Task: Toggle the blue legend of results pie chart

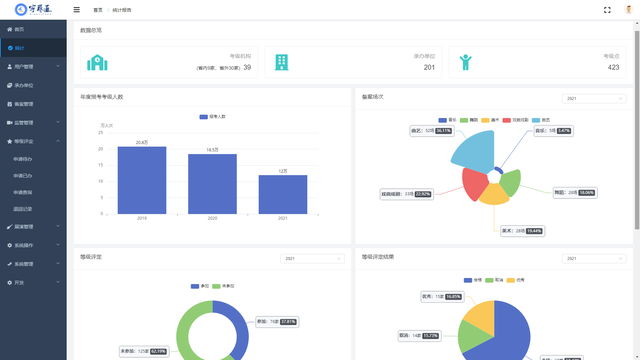Action: pyautogui.click(x=473, y=280)
